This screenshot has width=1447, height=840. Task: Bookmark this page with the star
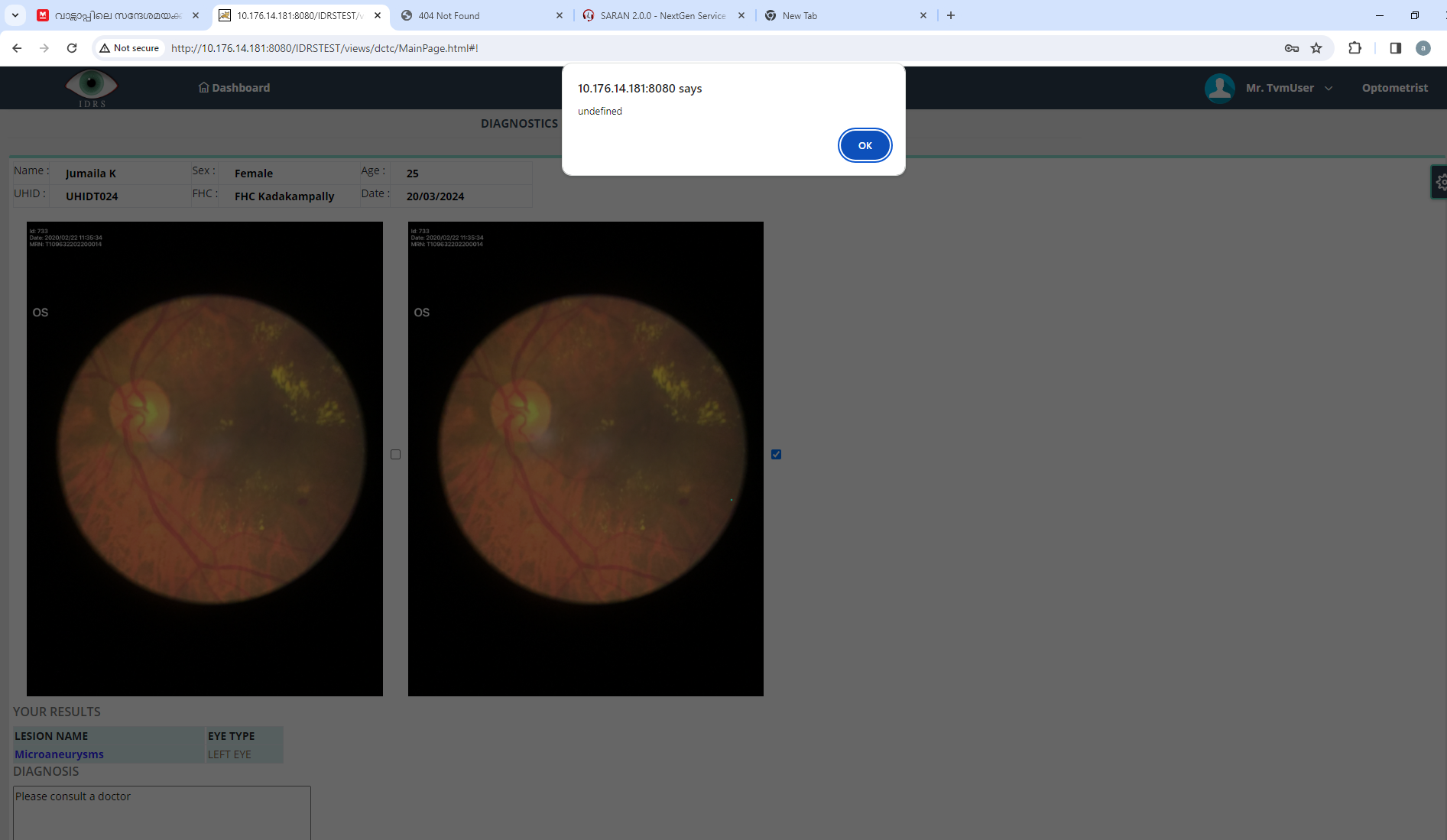coord(1316,48)
